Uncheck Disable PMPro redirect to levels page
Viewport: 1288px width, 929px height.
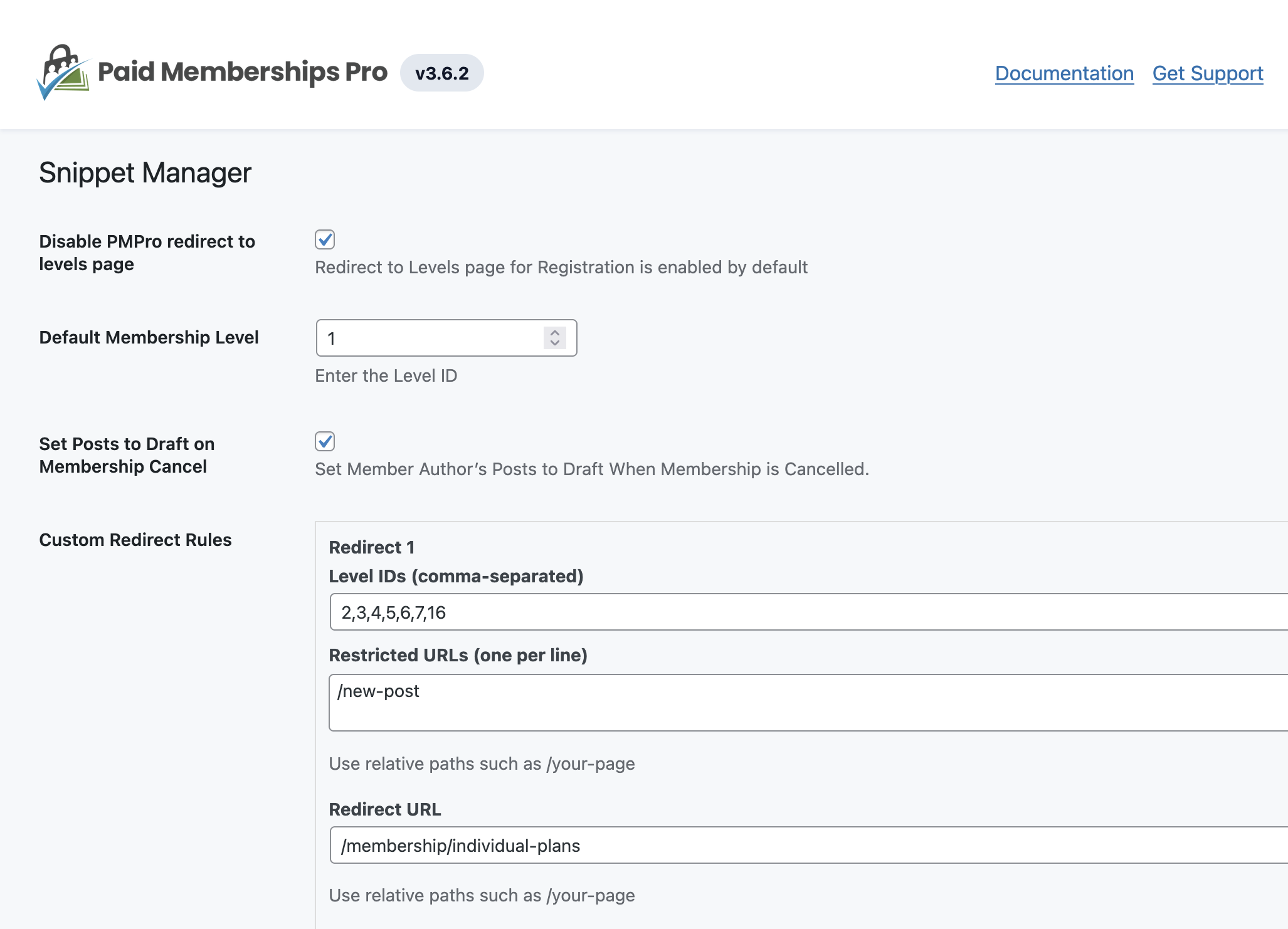(x=325, y=239)
